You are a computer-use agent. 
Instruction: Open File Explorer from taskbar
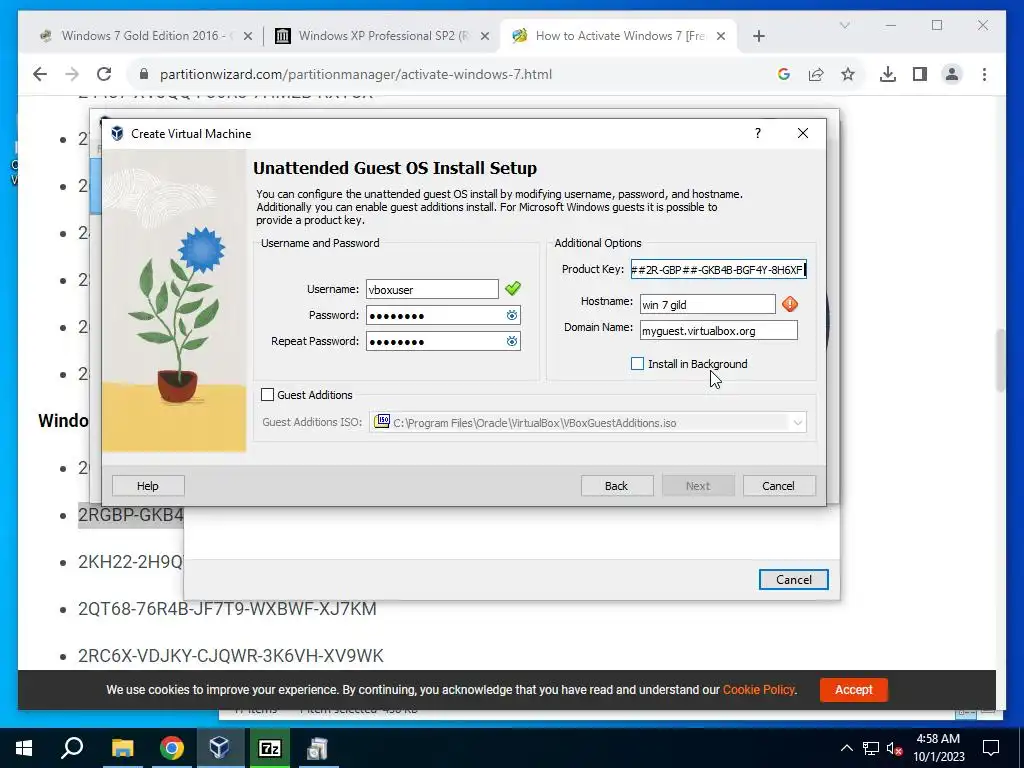pos(122,748)
